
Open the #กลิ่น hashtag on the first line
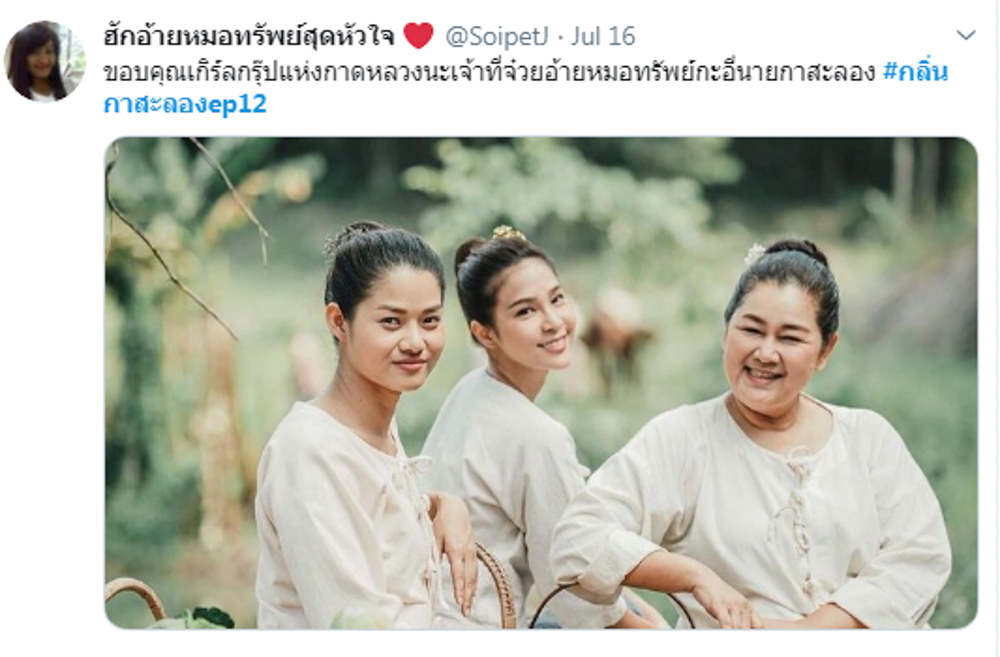tap(915, 71)
